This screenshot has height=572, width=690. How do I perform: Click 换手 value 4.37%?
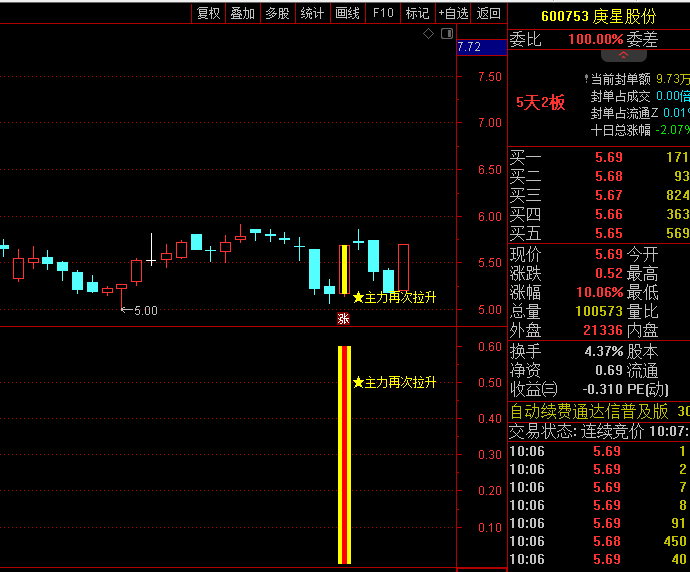(604, 351)
